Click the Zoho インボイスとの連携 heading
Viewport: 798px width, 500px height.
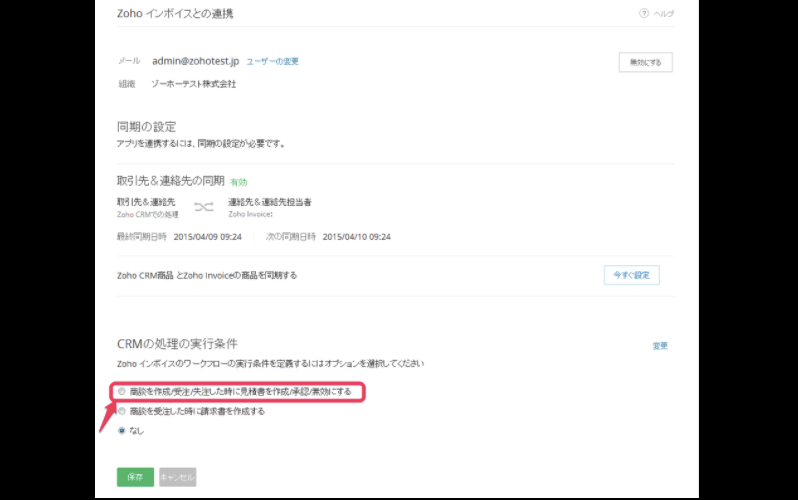[x=175, y=14]
